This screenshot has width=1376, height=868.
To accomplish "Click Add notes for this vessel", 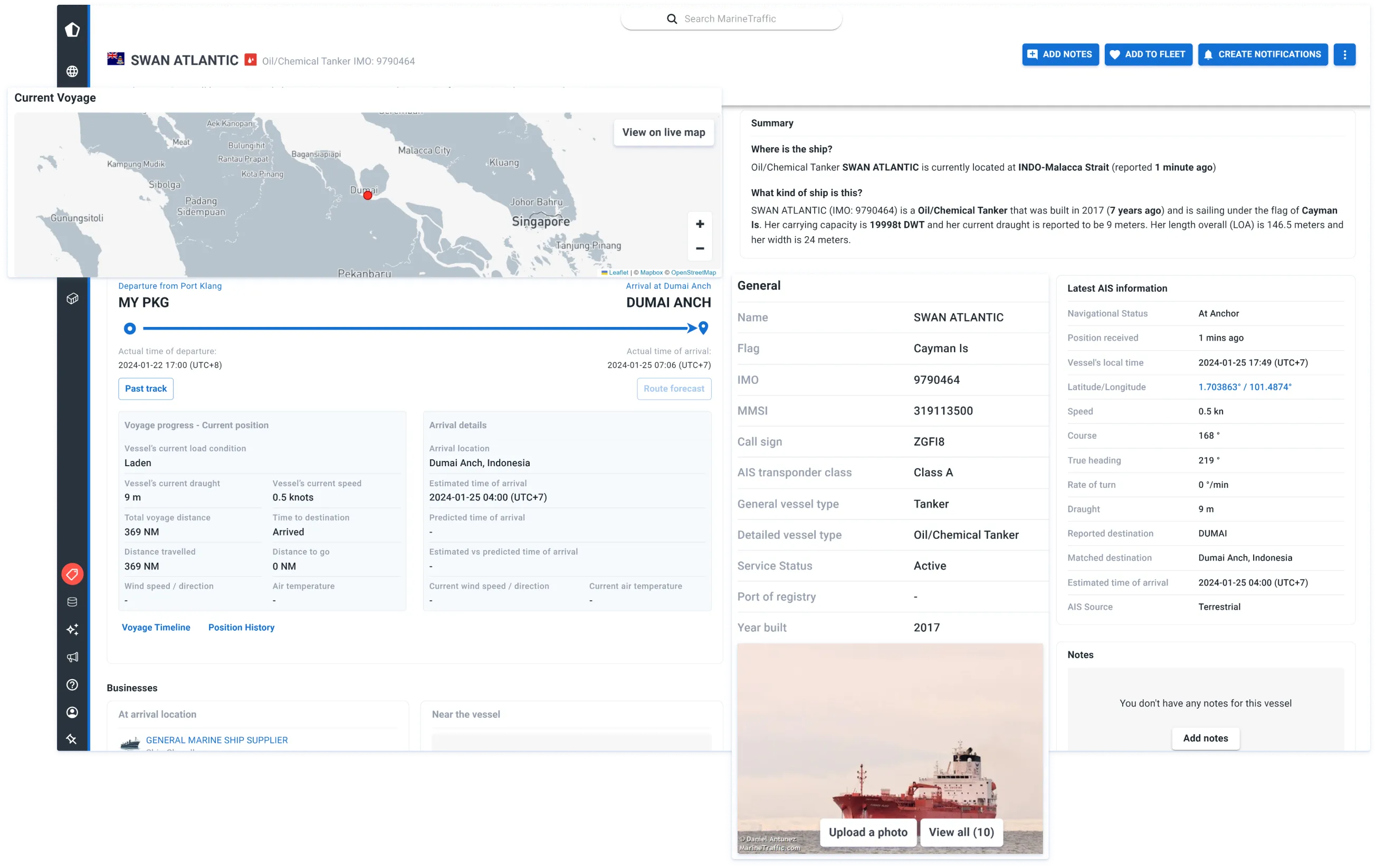I will point(1205,738).
